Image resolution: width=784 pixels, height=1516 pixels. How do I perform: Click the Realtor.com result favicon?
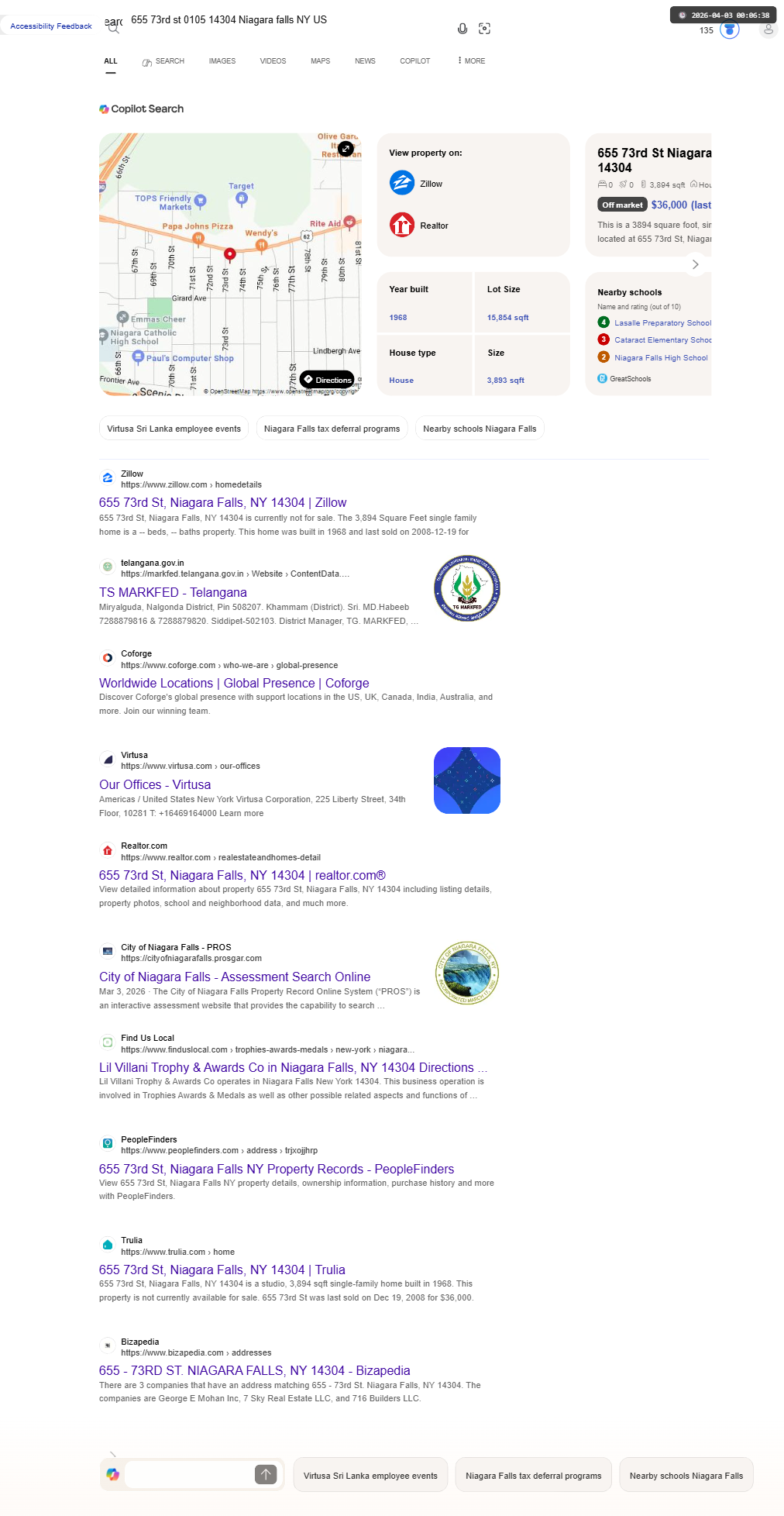click(108, 851)
